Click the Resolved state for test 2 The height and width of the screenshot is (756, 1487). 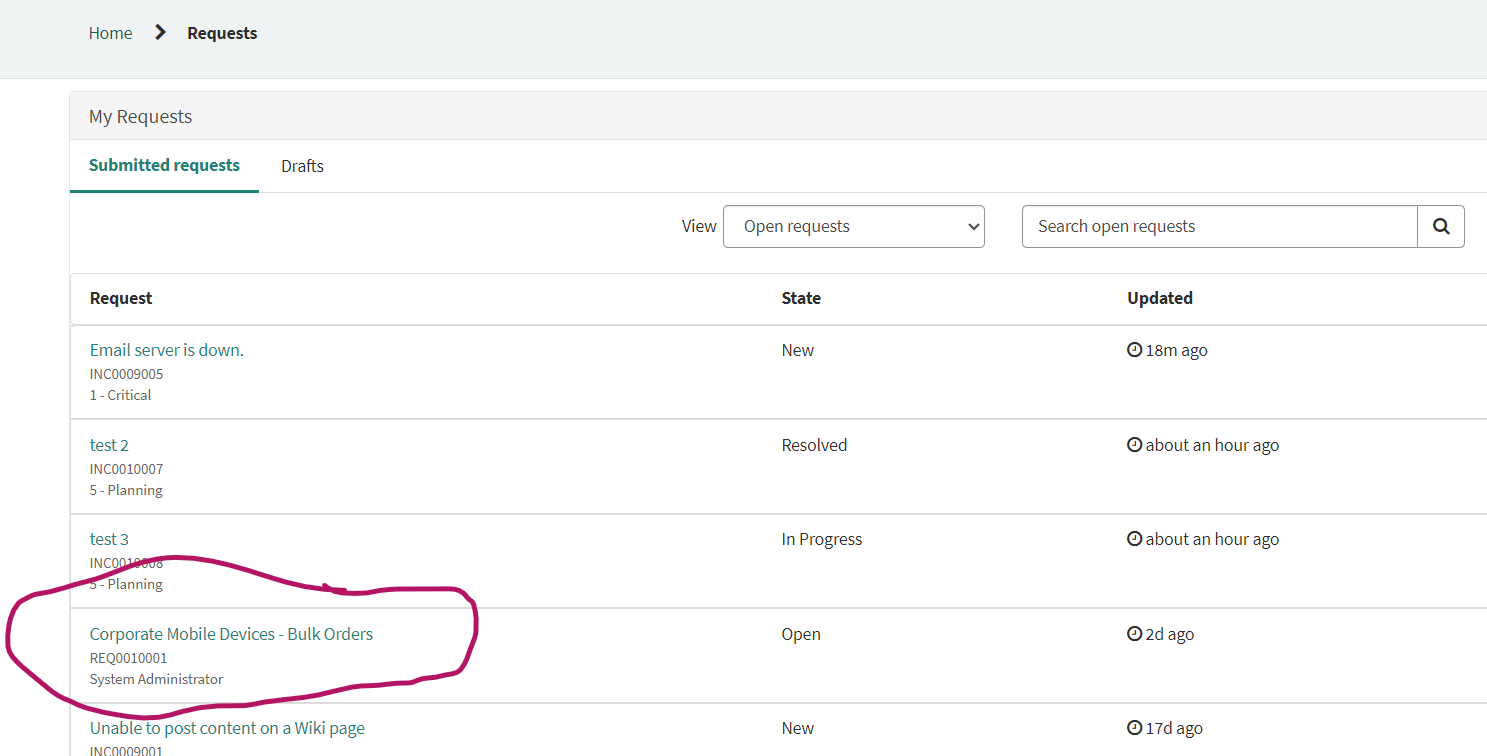click(814, 445)
